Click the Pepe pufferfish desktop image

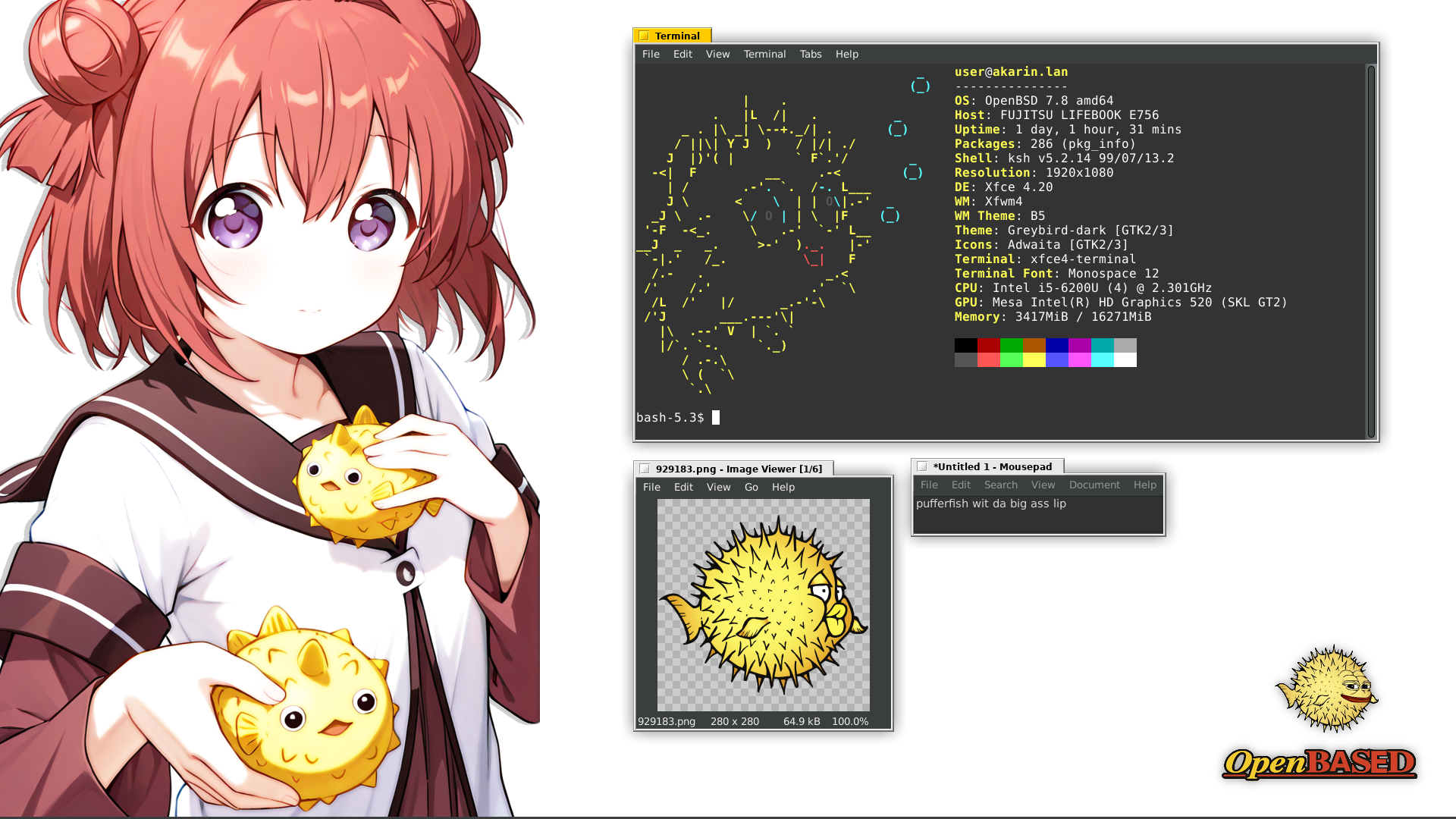coord(1327,689)
